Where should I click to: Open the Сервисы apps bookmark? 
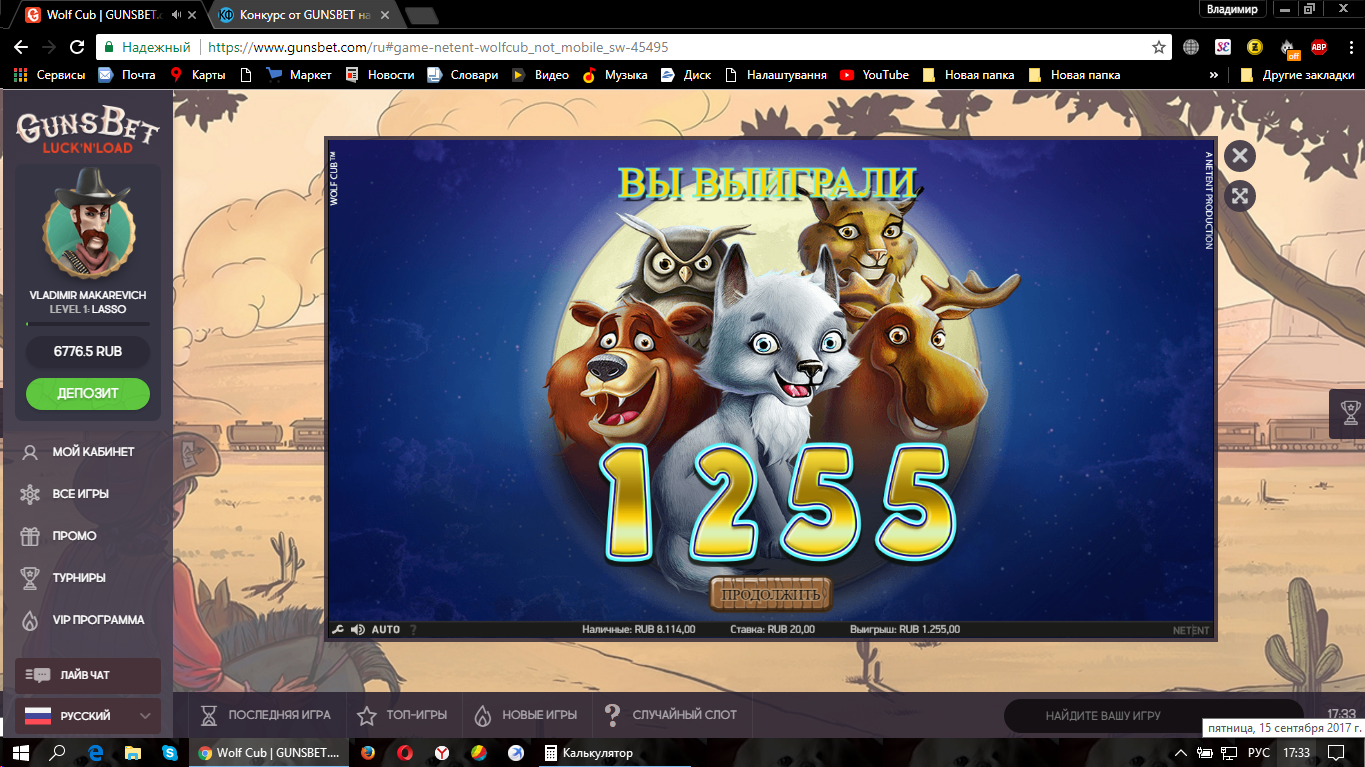tap(49, 75)
